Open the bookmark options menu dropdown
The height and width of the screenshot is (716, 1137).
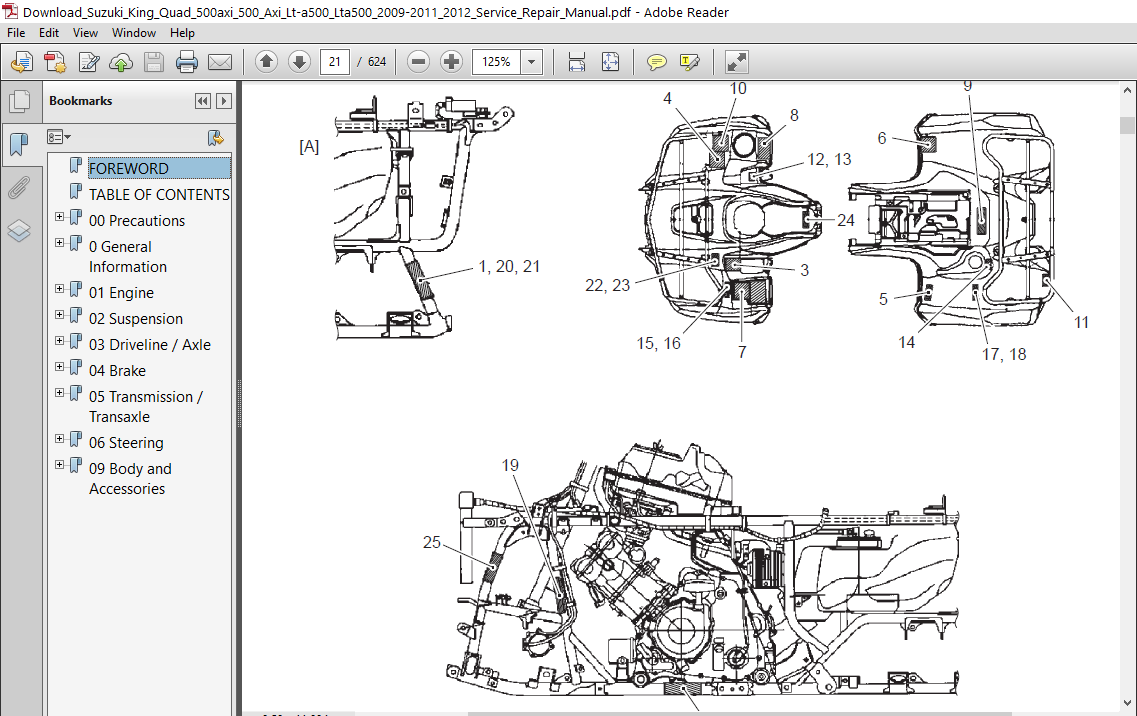click(59, 137)
